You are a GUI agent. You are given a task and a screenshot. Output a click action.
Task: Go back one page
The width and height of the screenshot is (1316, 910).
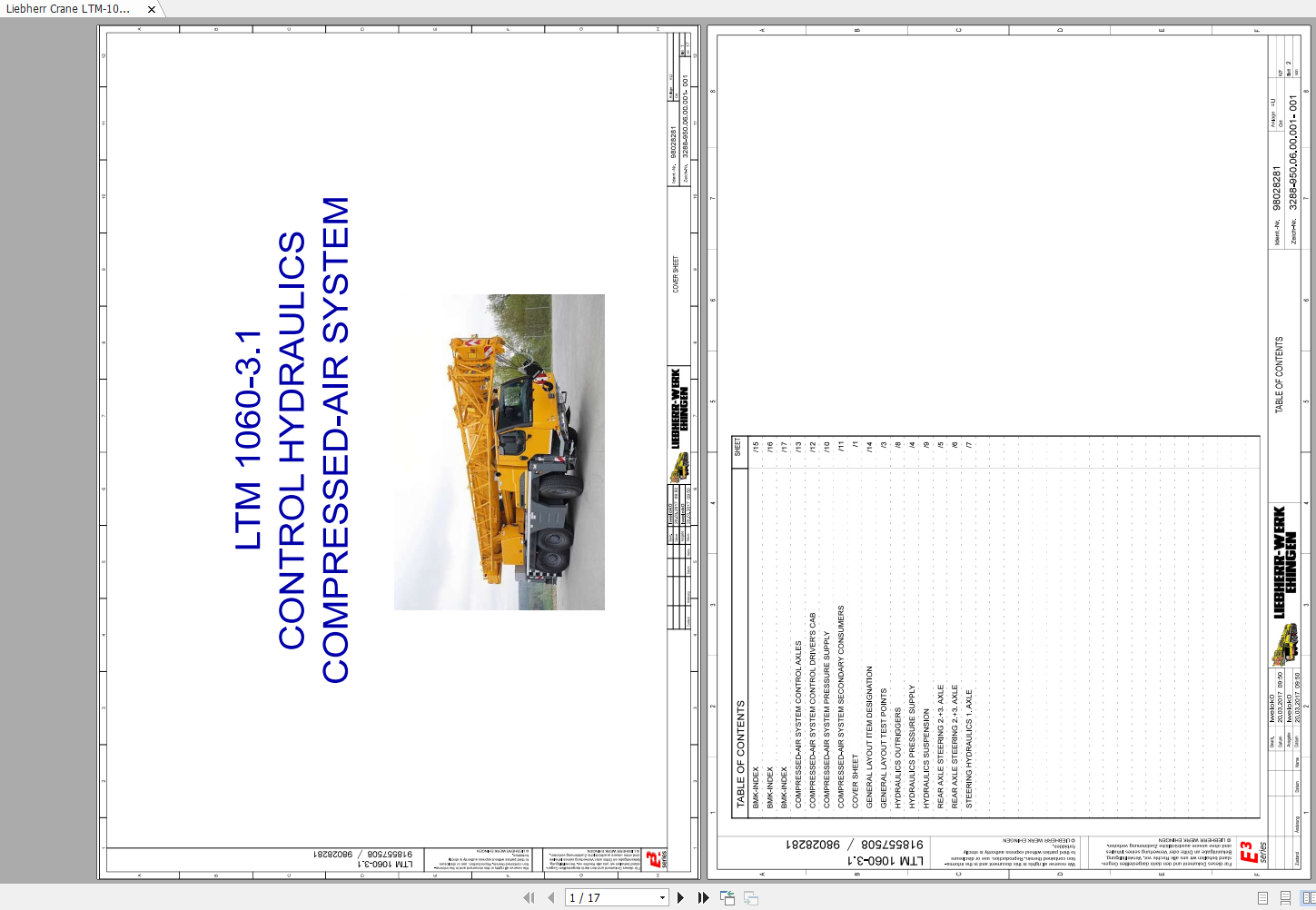click(x=550, y=897)
